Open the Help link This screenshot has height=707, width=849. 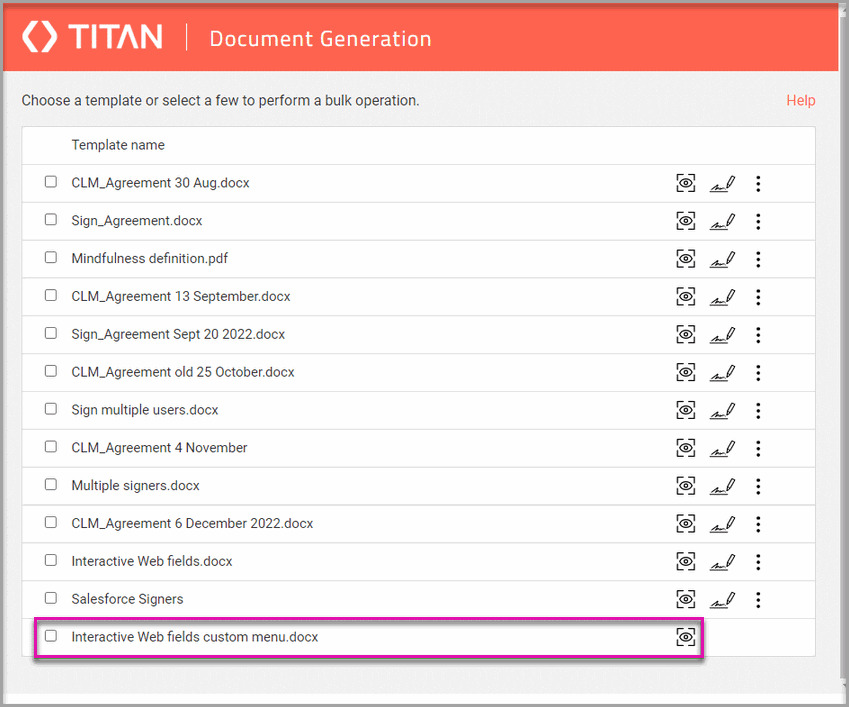801,100
